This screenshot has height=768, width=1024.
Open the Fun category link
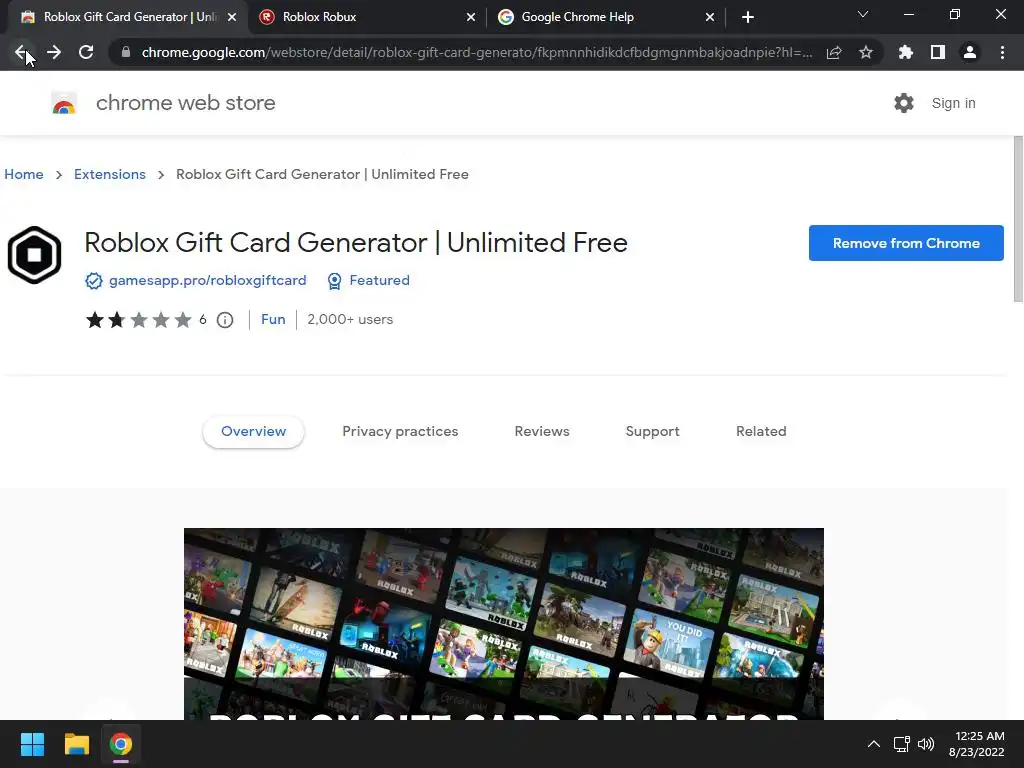pyautogui.click(x=273, y=319)
